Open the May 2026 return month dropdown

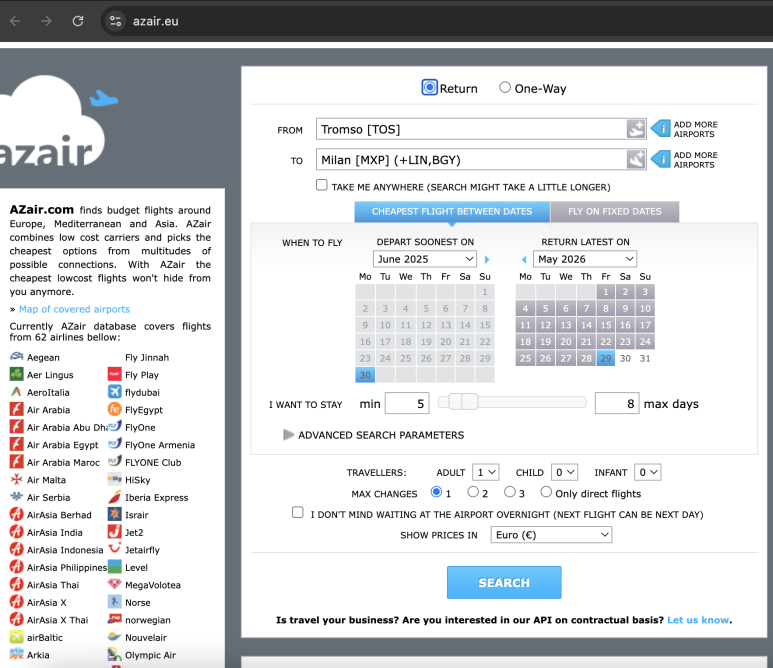click(585, 259)
